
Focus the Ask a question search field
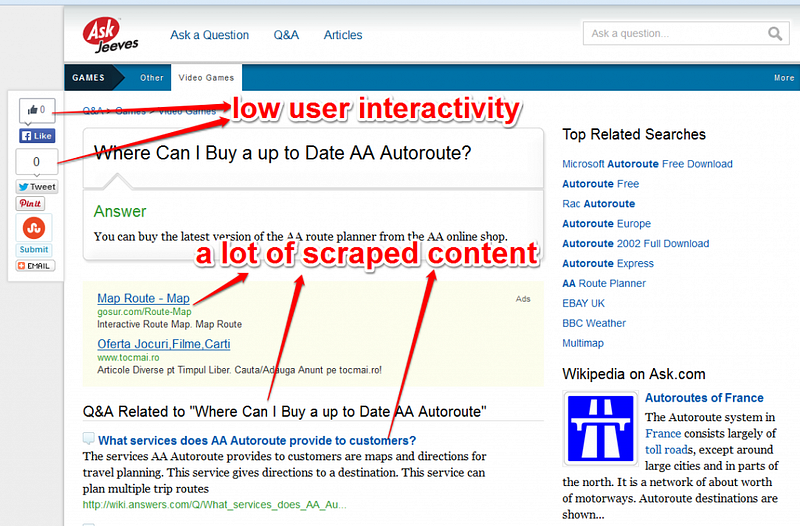pyautogui.click(x=686, y=34)
